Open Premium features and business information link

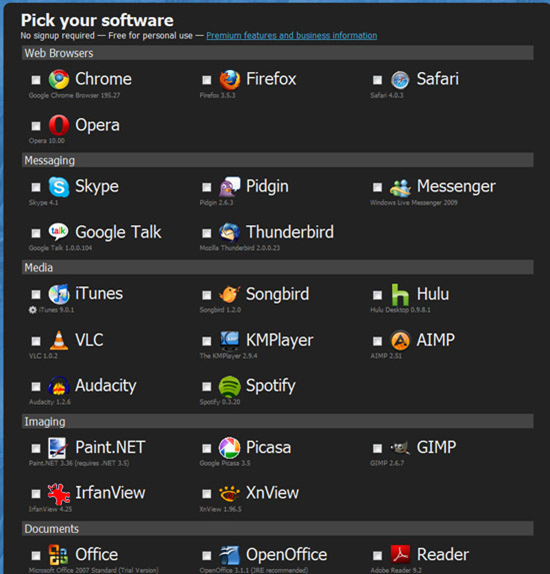(291, 36)
